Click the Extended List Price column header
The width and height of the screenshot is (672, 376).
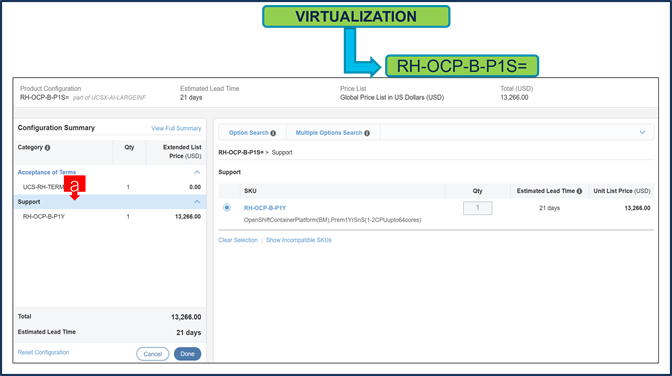click(x=182, y=152)
